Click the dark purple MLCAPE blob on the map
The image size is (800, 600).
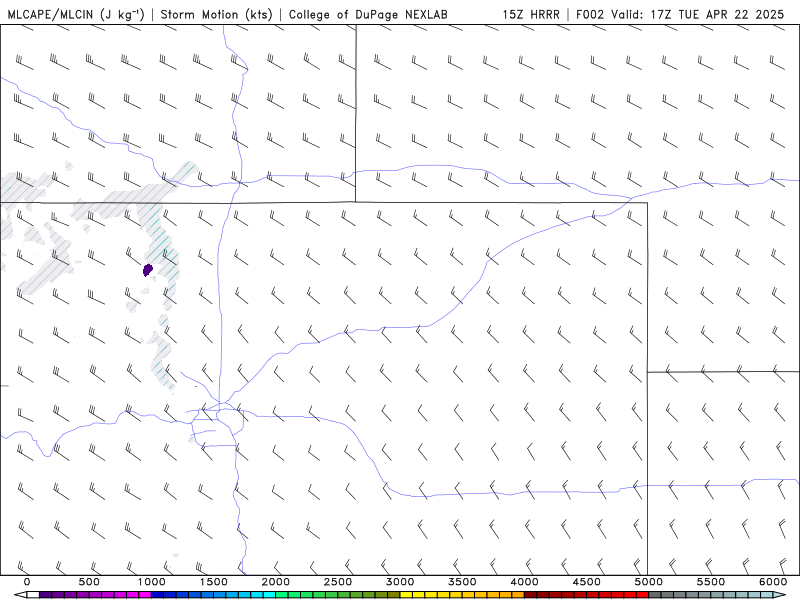(x=148, y=270)
